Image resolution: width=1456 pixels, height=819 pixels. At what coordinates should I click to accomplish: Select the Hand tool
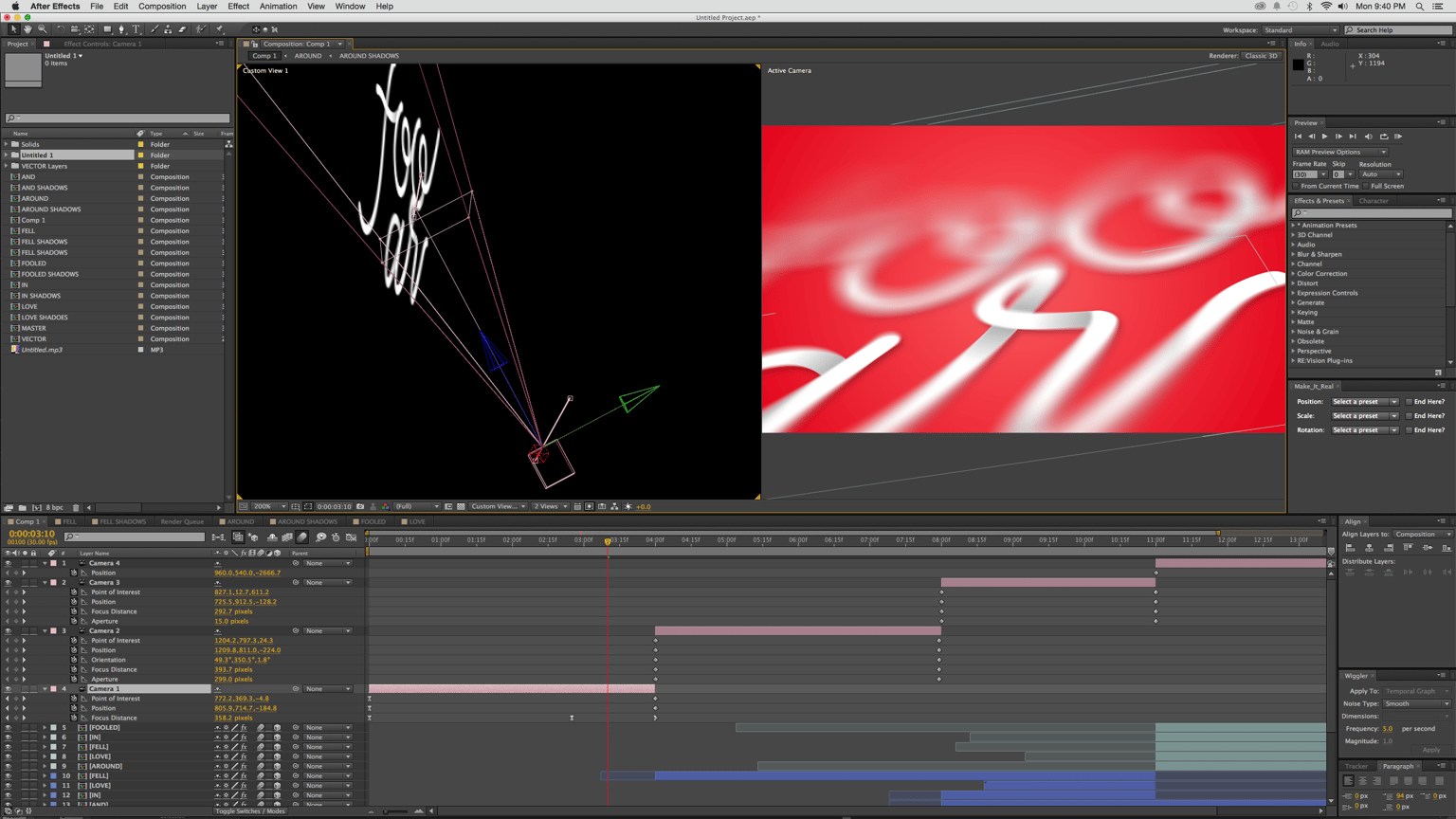(x=27, y=29)
